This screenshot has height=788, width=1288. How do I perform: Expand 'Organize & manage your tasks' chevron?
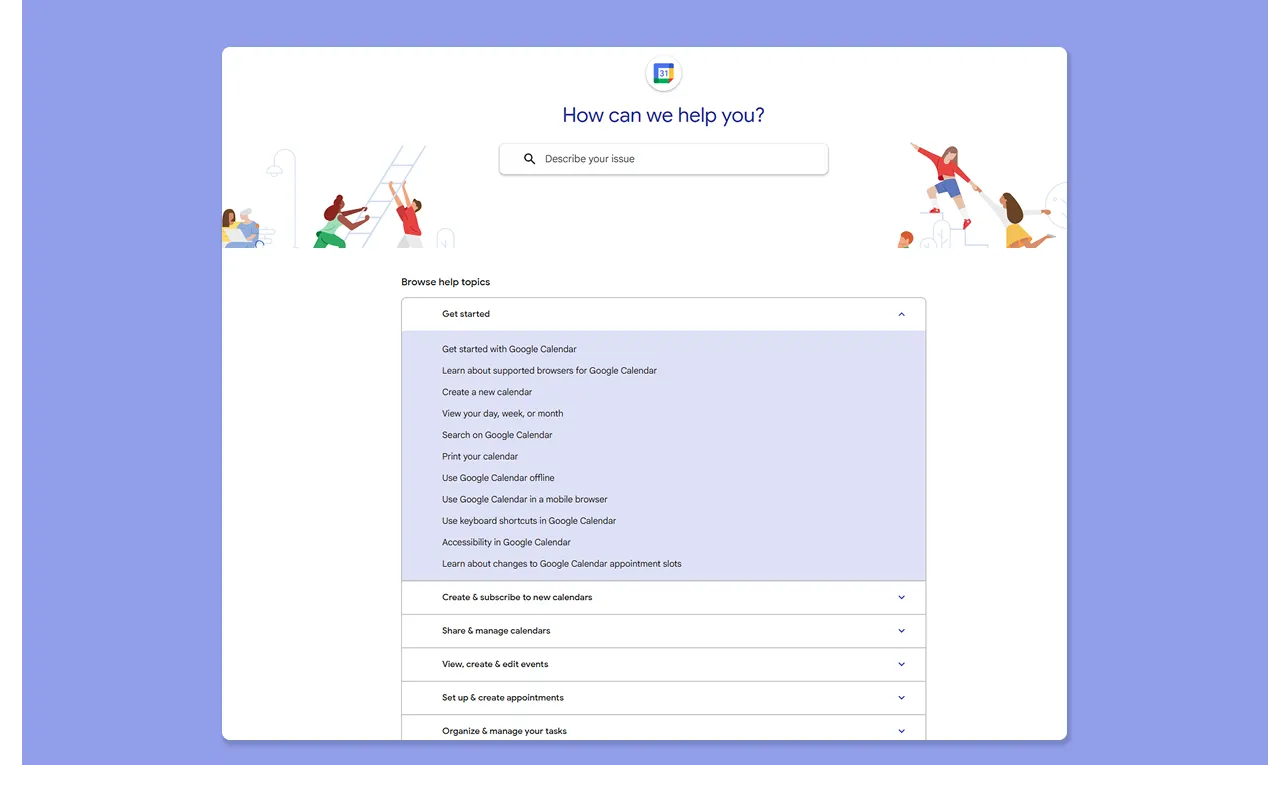click(x=901, y=731)
